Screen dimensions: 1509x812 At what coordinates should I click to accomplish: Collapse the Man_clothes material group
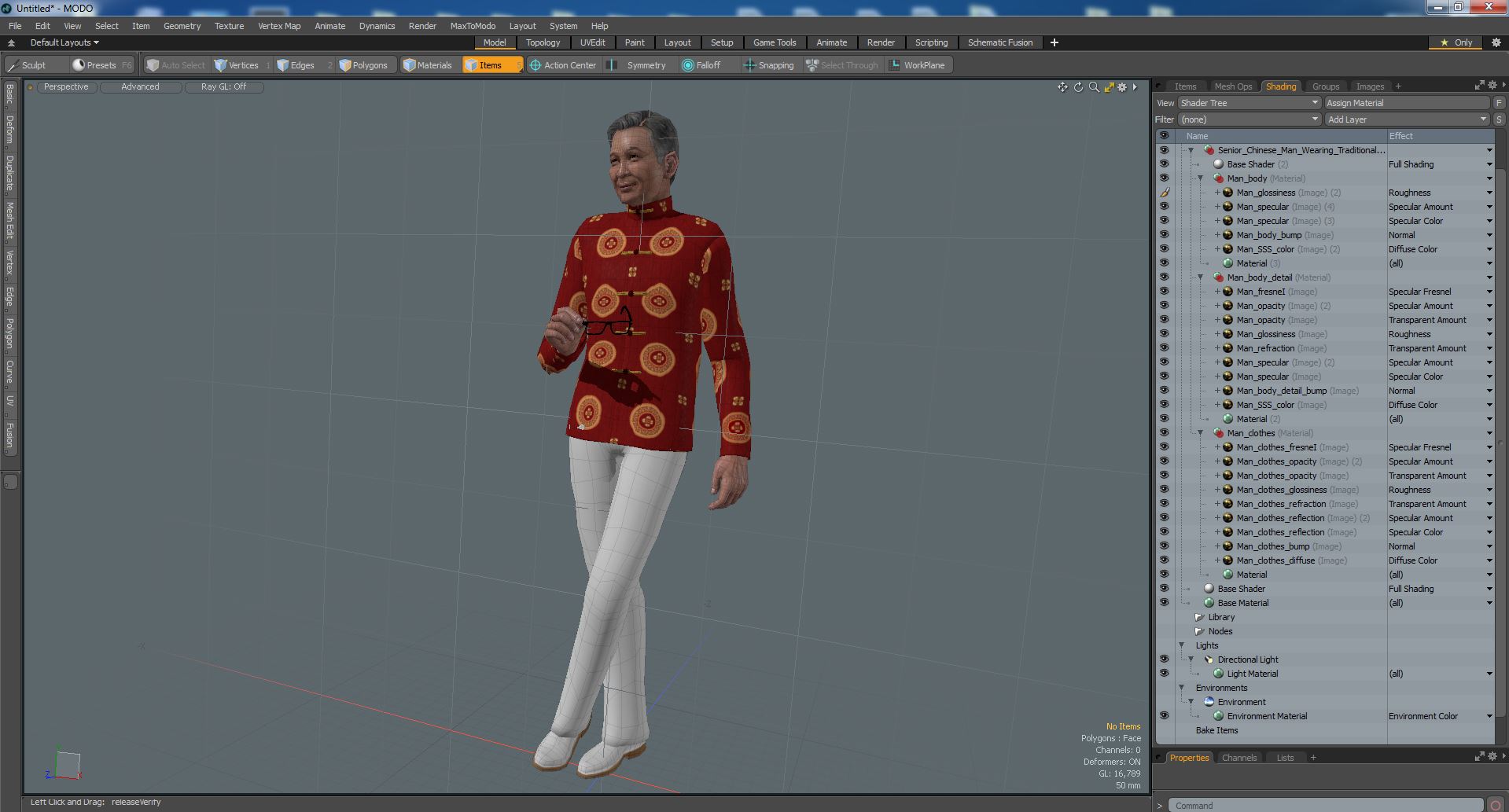click(x=1201, y=433)
